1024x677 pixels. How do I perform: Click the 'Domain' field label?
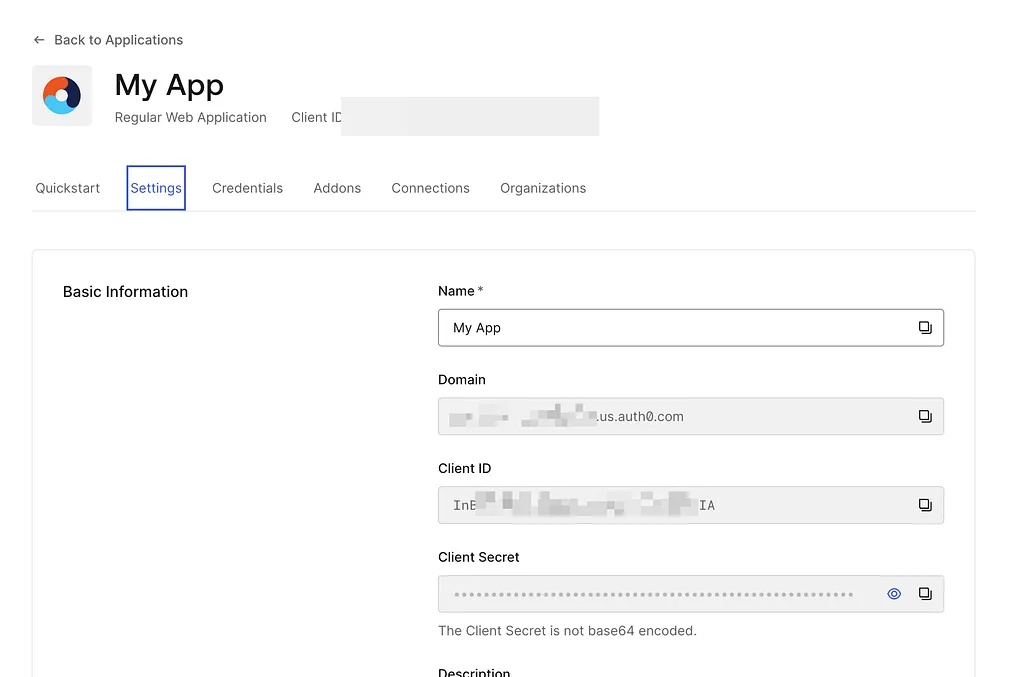[462, 380]
